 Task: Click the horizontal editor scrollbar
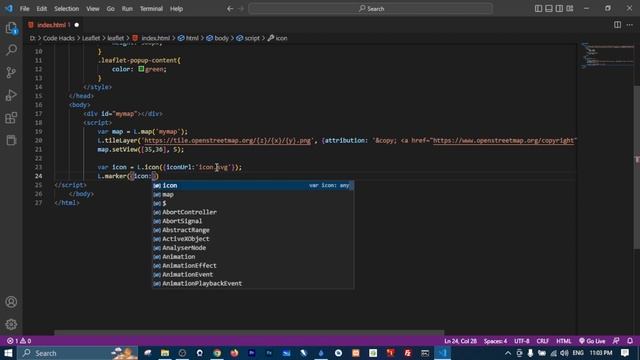249,333
